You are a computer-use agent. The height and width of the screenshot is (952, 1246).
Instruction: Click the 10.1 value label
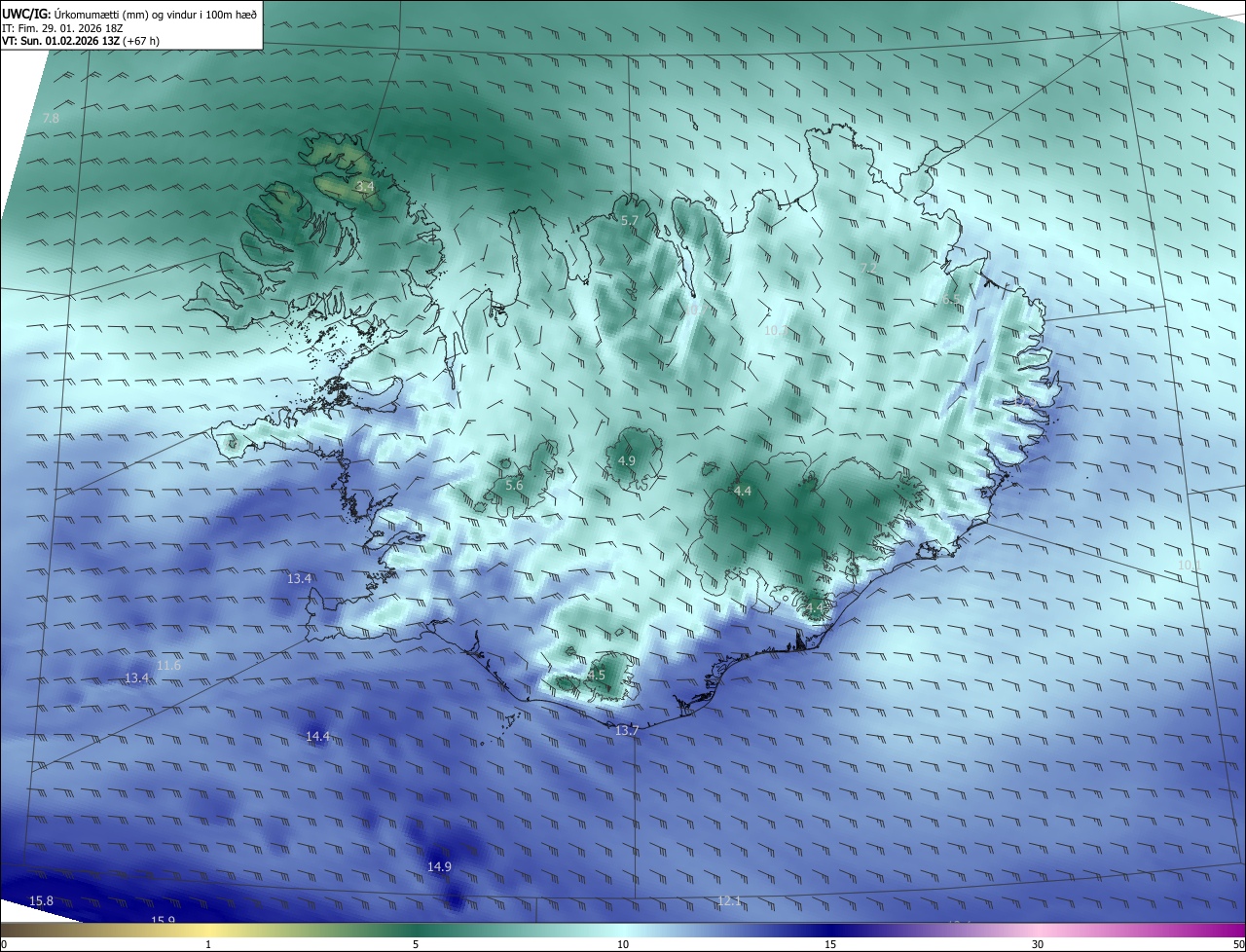(1190, 565)
